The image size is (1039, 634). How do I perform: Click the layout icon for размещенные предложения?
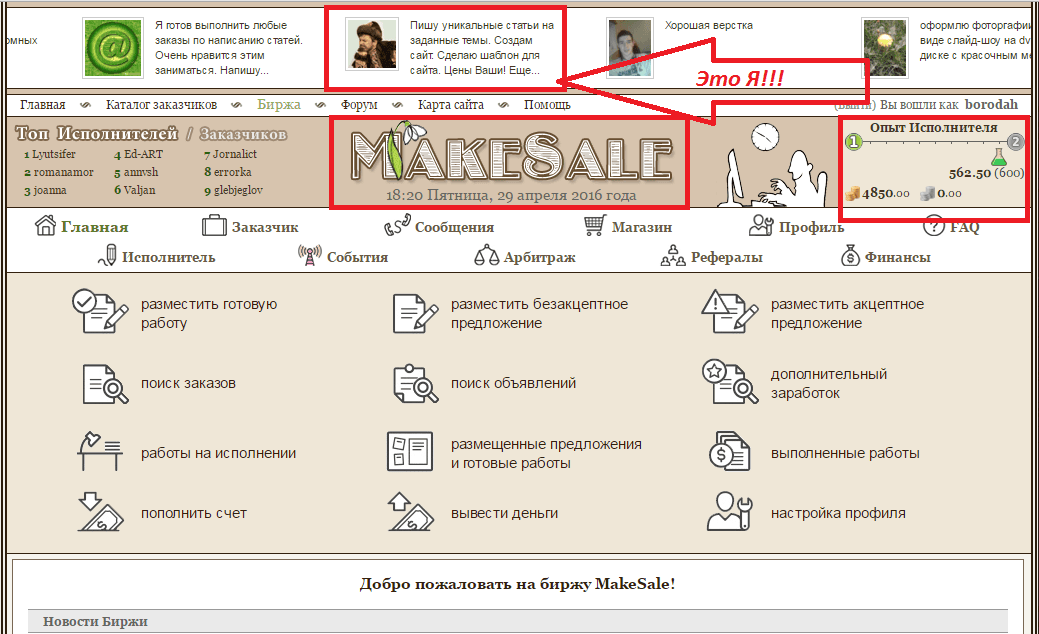click(410, 451)
